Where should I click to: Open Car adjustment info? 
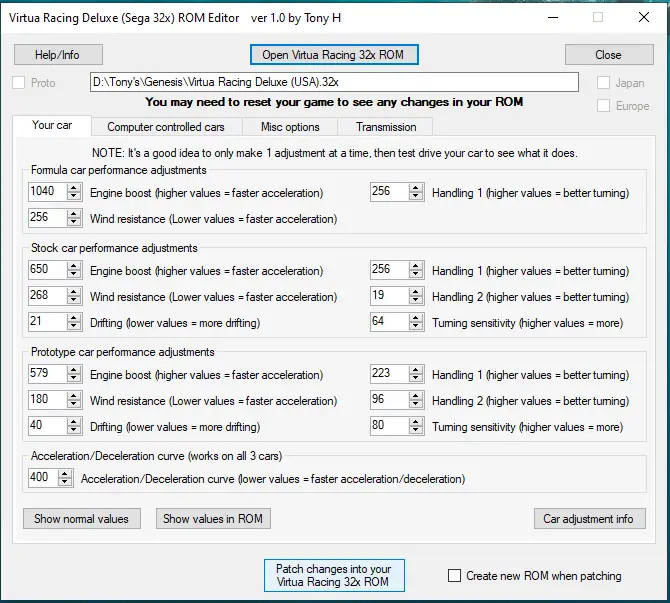click(589, 518)
